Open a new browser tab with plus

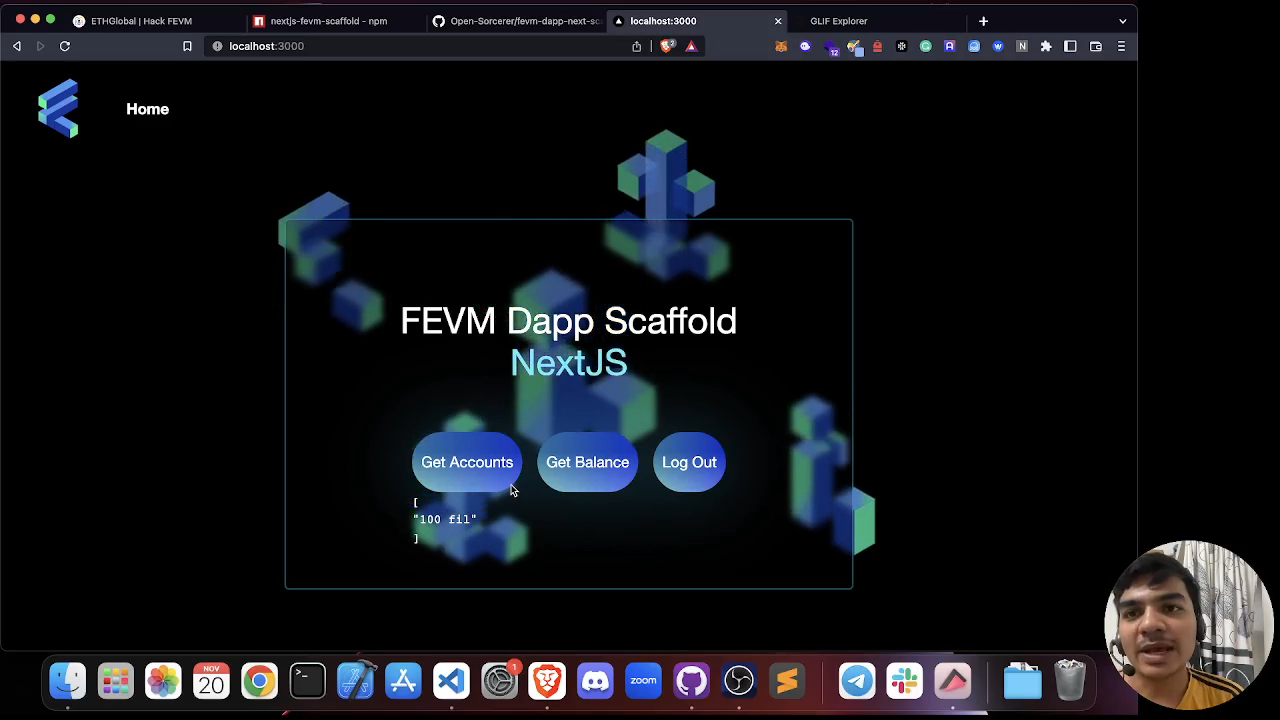[x=983, y=21]
